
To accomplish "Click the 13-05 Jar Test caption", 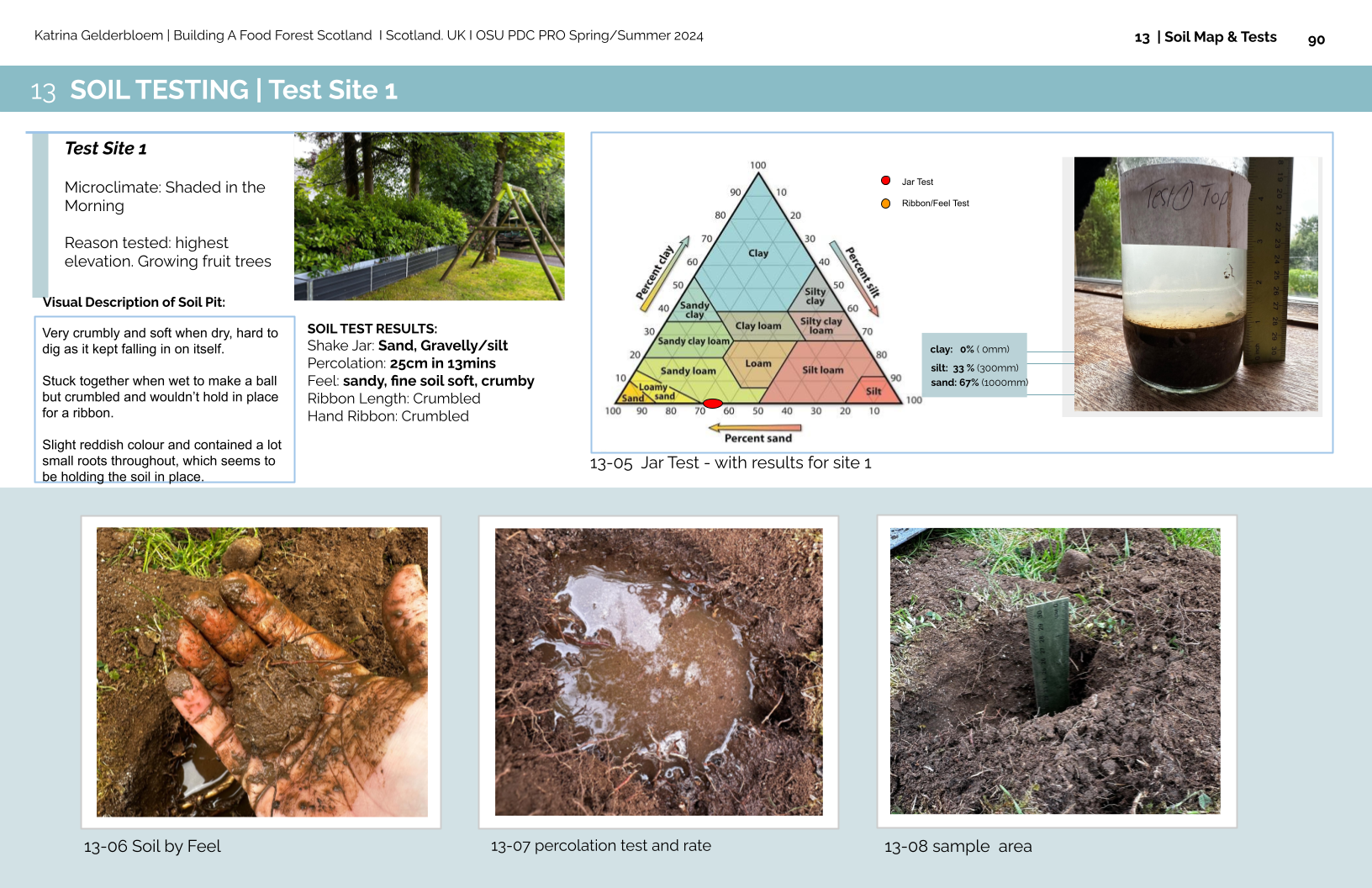I will point(731,462).
